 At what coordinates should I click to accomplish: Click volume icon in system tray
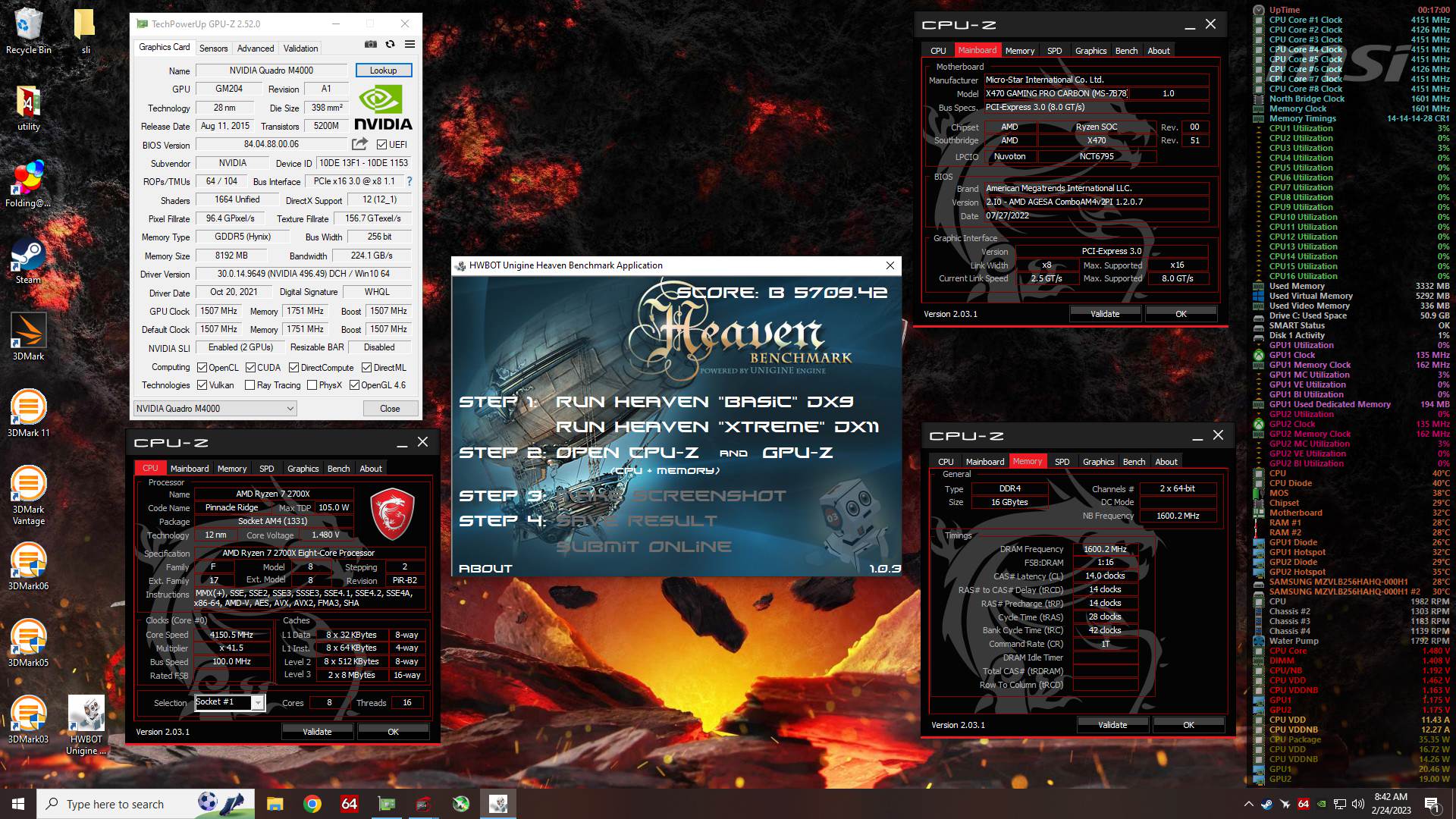[1357, 804]
